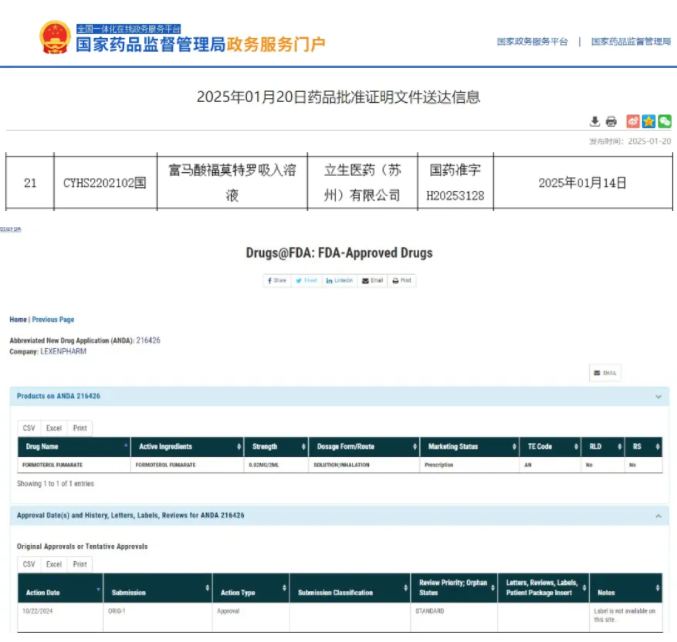This screenshot has width=677, height=642.
Task: Go to the Previous Page link
Action: tap(53, 319)
